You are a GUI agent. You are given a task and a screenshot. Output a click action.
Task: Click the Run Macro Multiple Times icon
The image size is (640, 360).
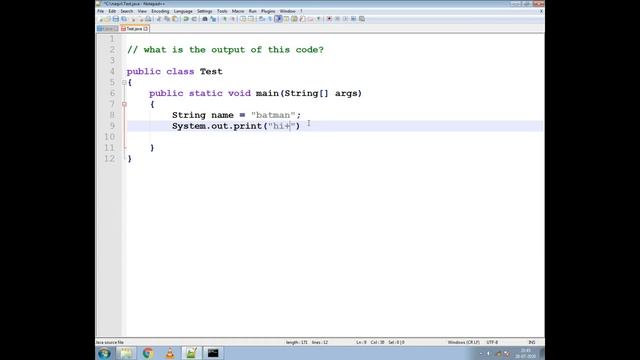(353, 19)
